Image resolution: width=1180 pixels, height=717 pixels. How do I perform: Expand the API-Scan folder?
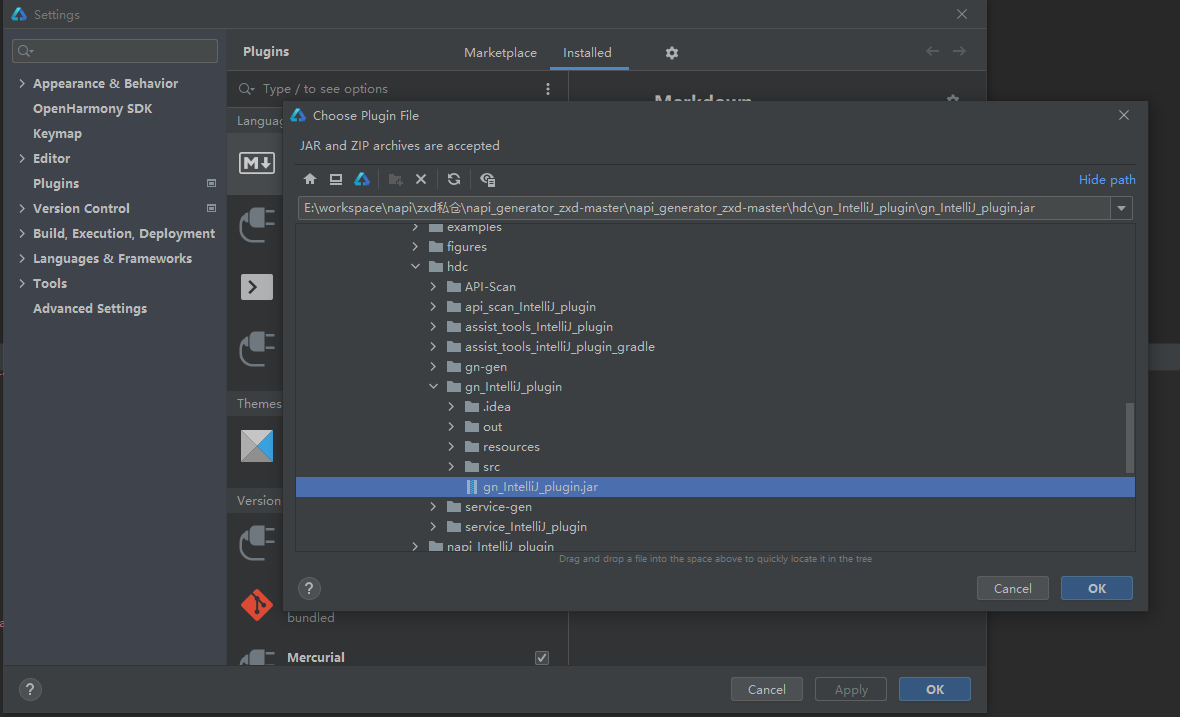pyautogui.click(x=434, y=287)
